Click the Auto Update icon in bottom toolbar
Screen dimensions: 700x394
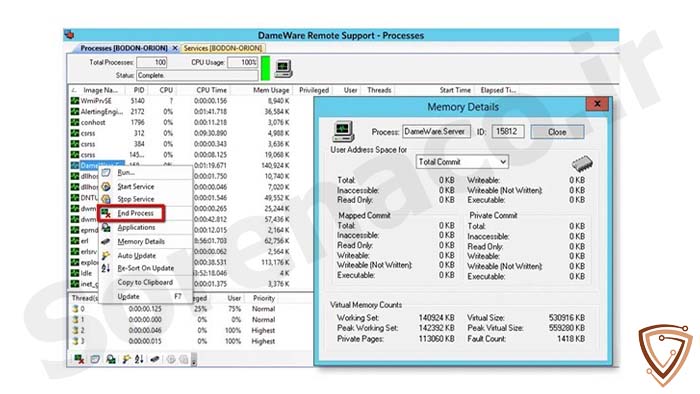(126, 359)
